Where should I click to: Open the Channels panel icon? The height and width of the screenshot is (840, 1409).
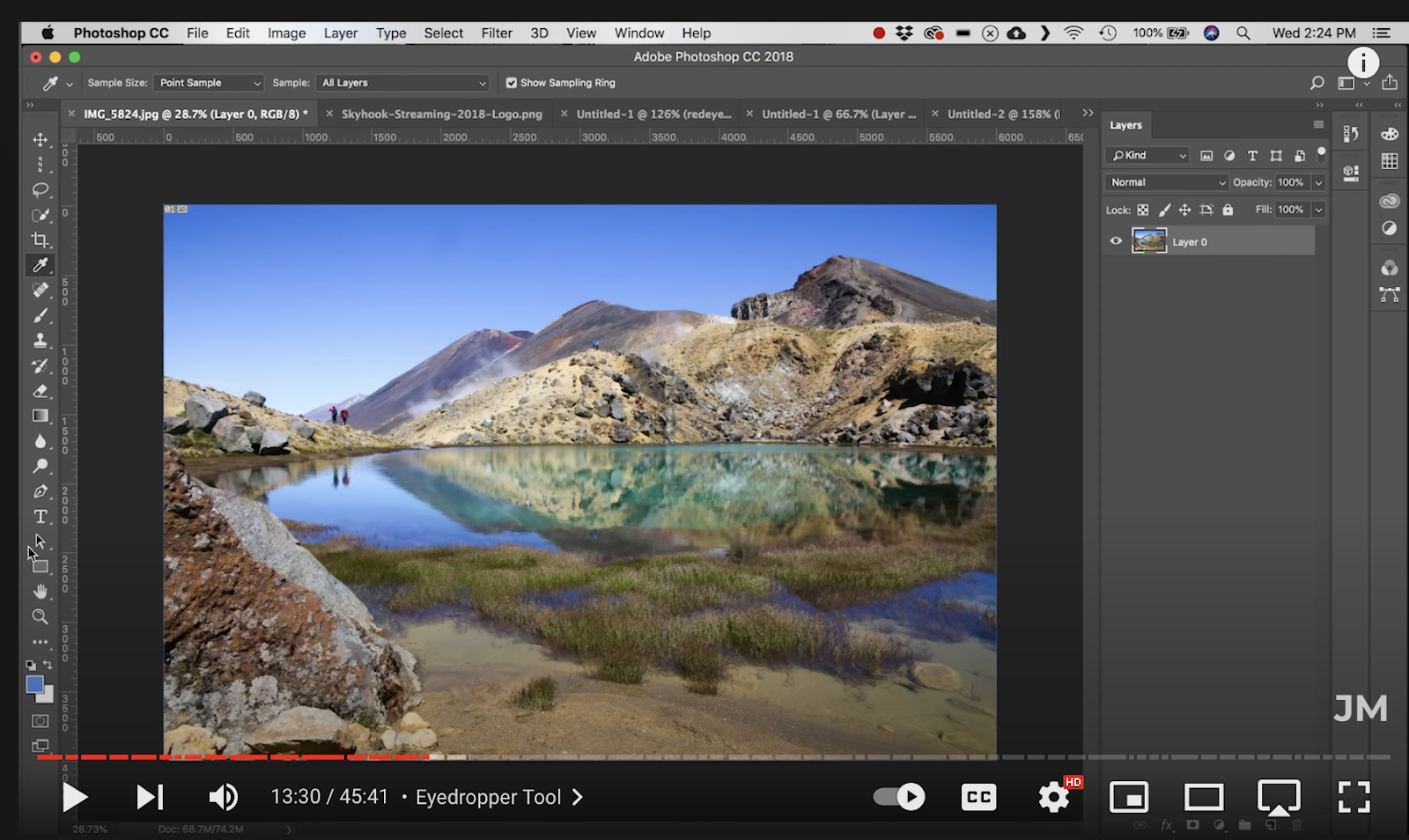tap(1390, 268)
